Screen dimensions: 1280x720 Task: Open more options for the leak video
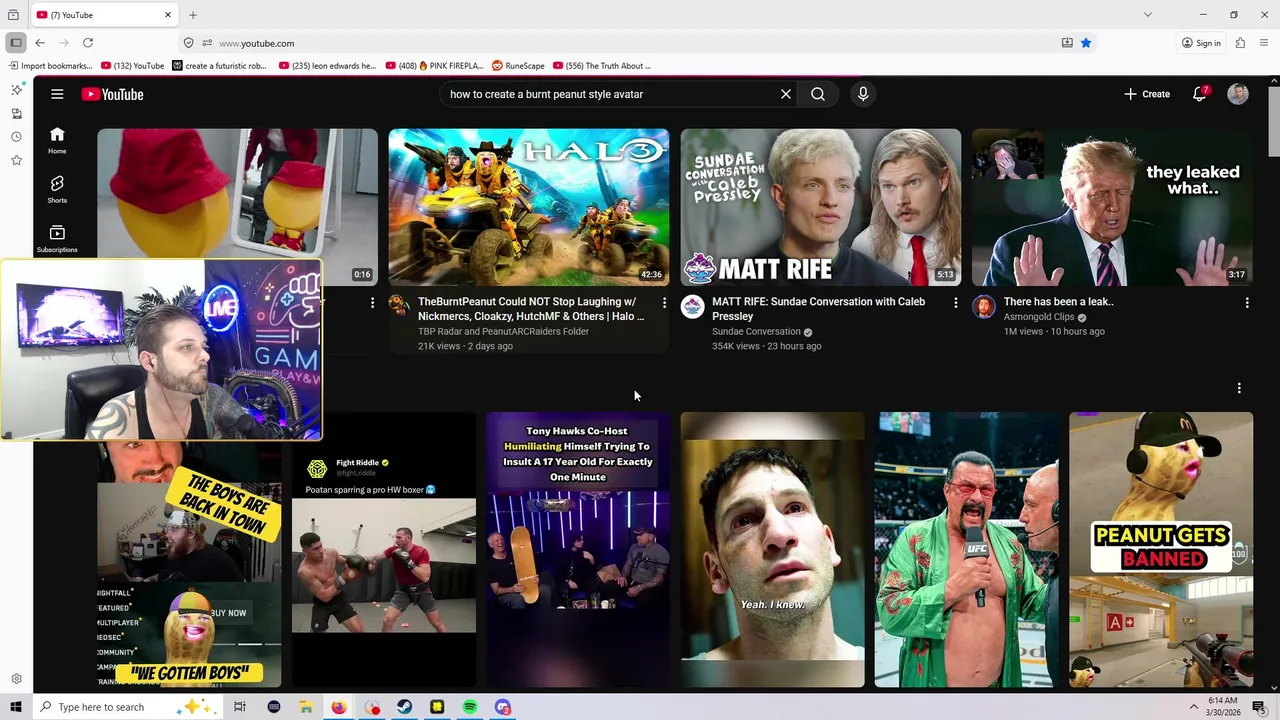(x=1247, y=302)
